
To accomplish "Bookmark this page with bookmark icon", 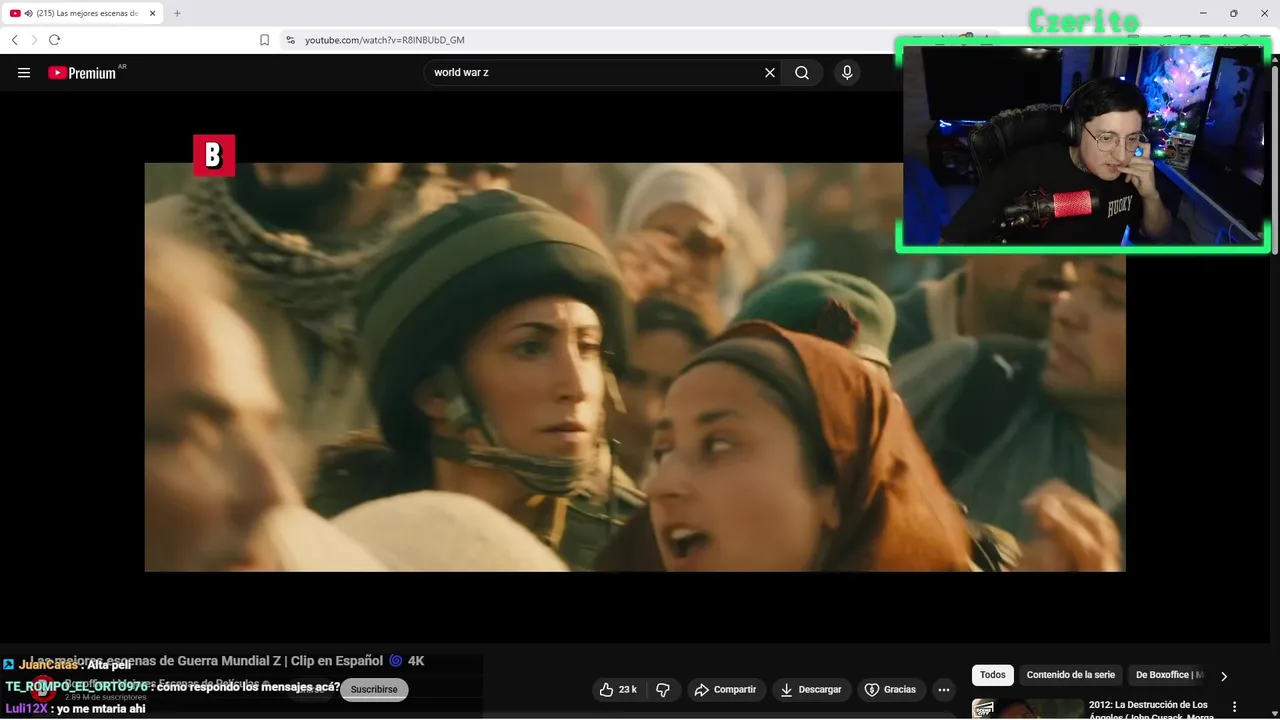I will pyautogui.click(x=264, y=40).
